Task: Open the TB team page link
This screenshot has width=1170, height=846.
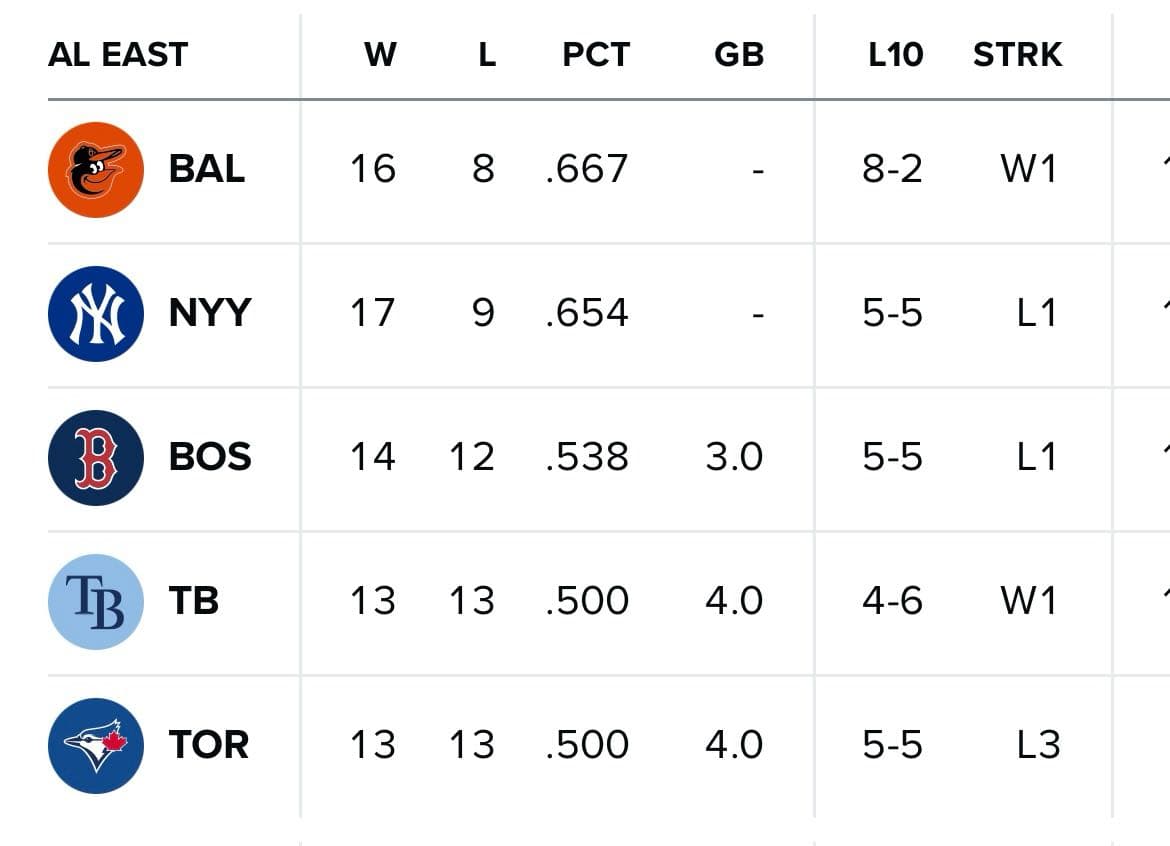Action: [x=194, y=602]
